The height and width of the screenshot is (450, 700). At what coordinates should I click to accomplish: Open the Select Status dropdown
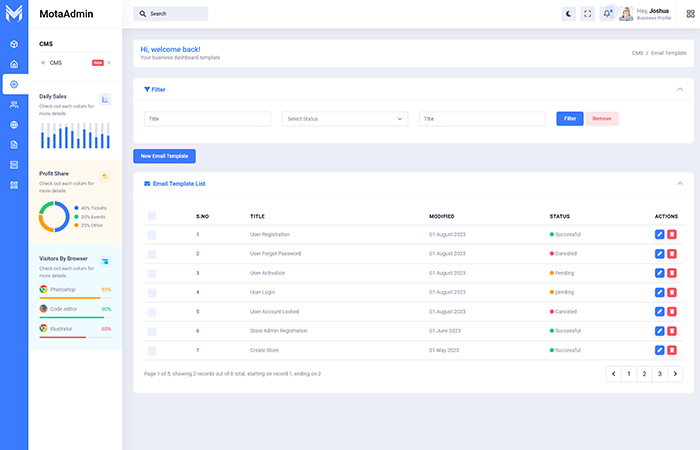pos(345,118)
